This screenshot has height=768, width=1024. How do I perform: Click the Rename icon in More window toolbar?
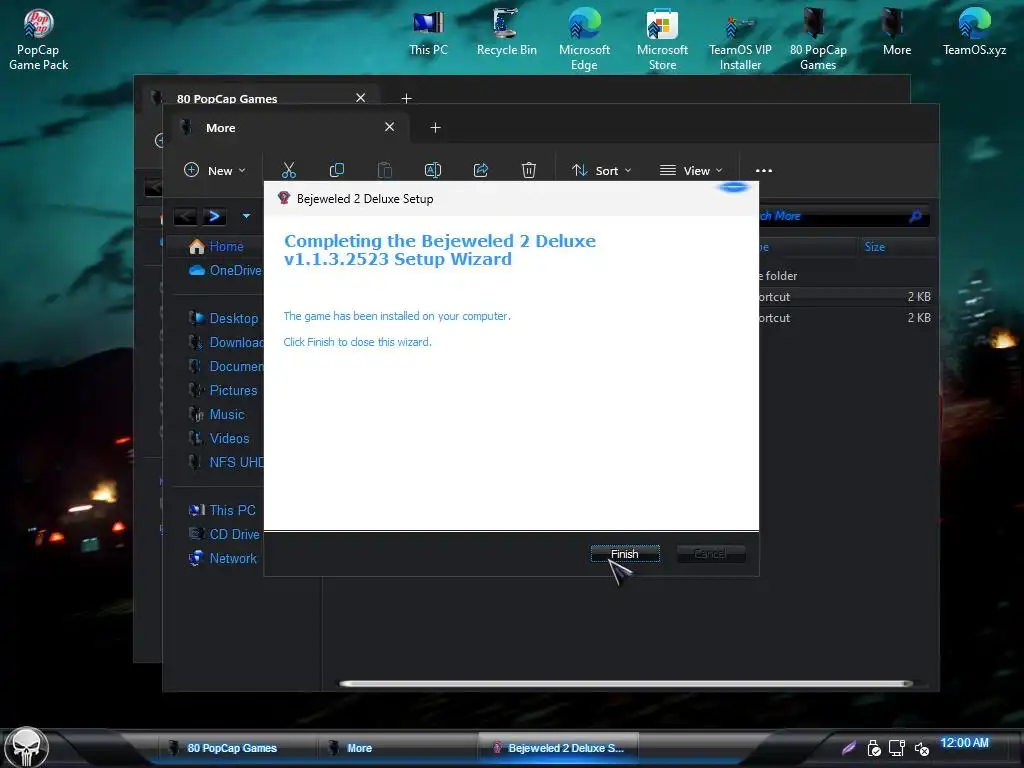433,170
